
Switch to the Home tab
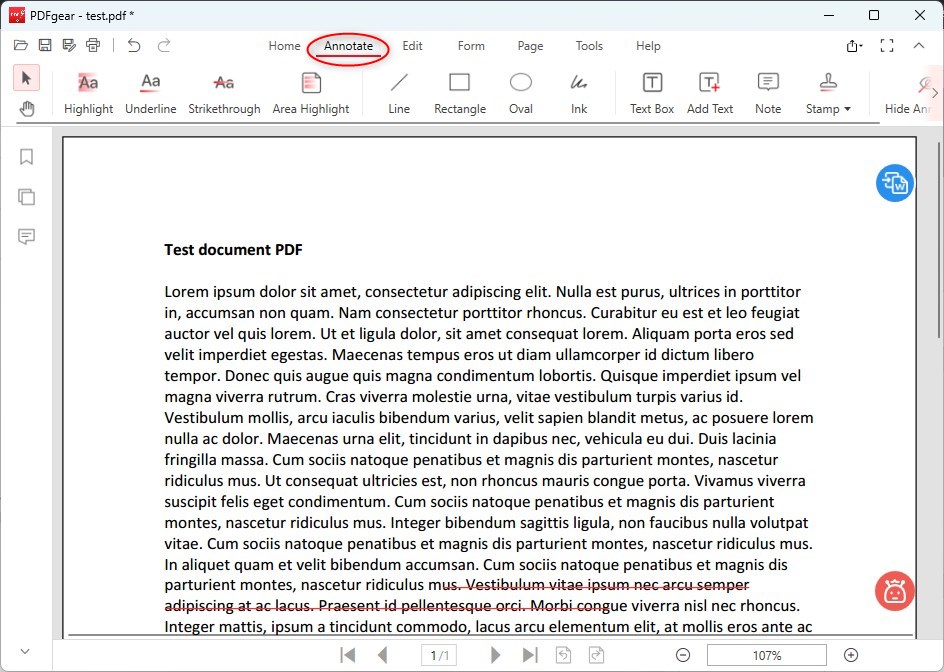(284, 46)
